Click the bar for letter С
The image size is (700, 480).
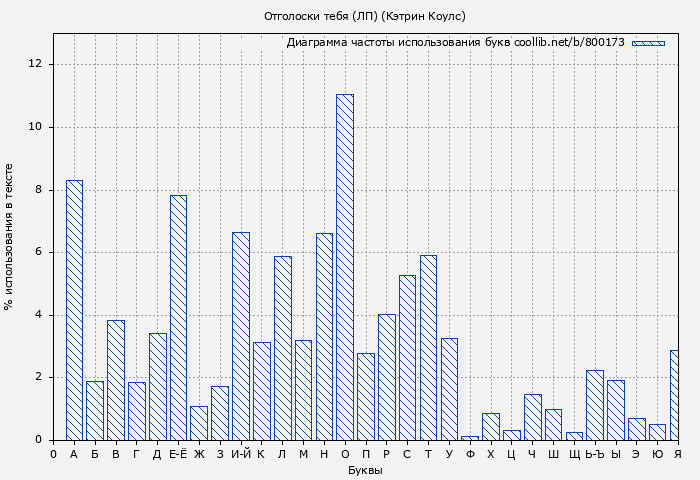(407, 357)
